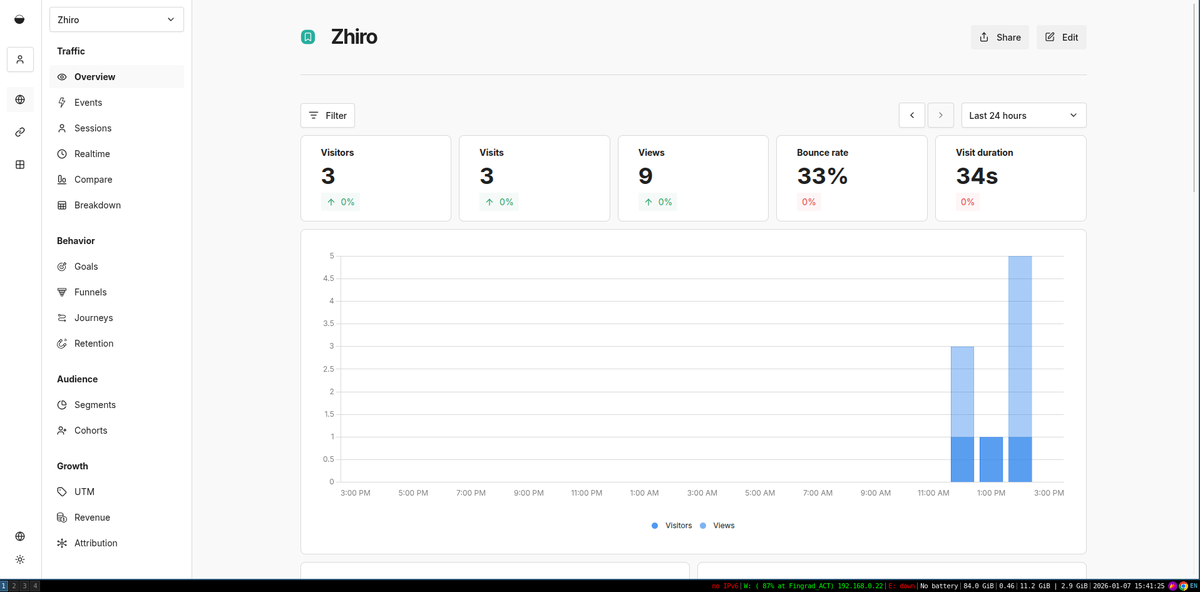This screenshot has height=592, width=1200.
Task: Click the Sessions person icon
Action: 62,128
